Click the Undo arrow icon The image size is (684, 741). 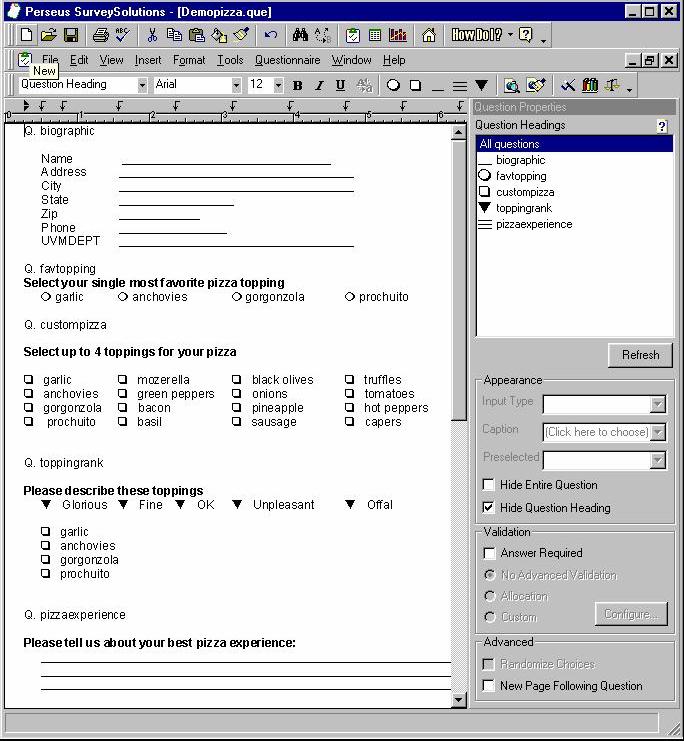point(270,35)
